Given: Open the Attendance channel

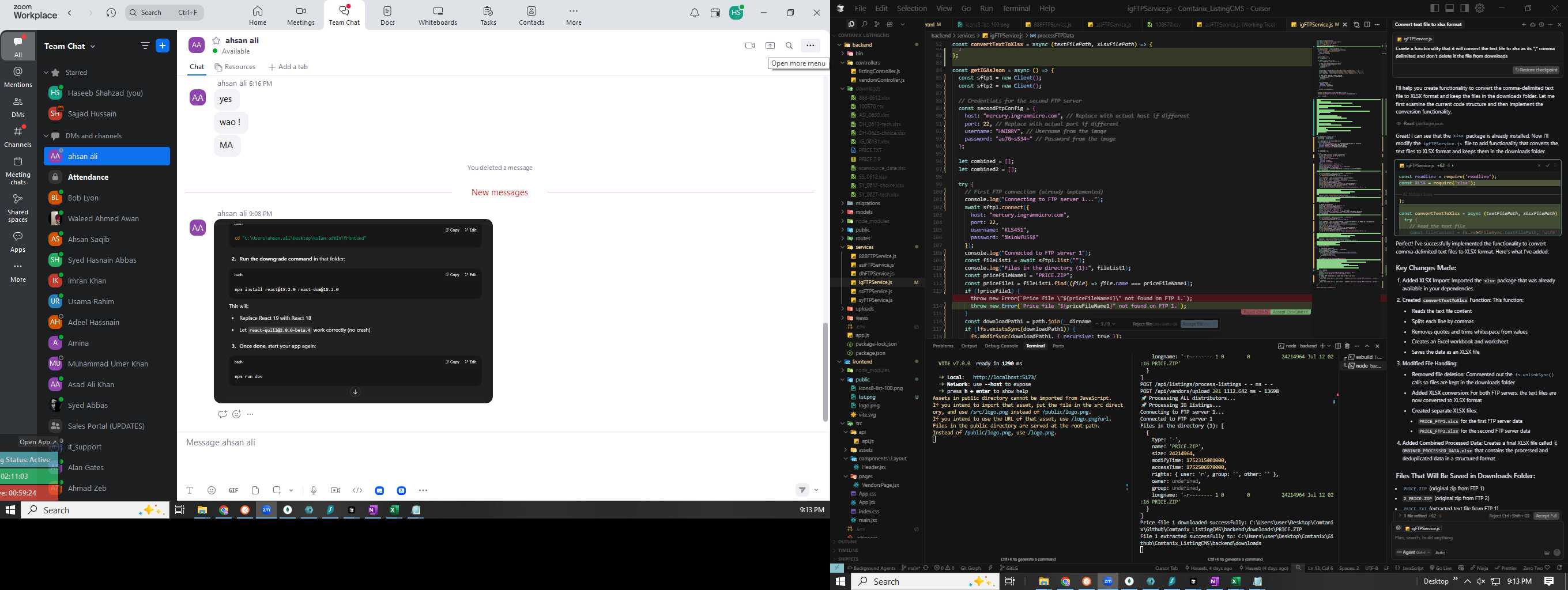Looking at the screenshot, I should [x=107, y=177].
